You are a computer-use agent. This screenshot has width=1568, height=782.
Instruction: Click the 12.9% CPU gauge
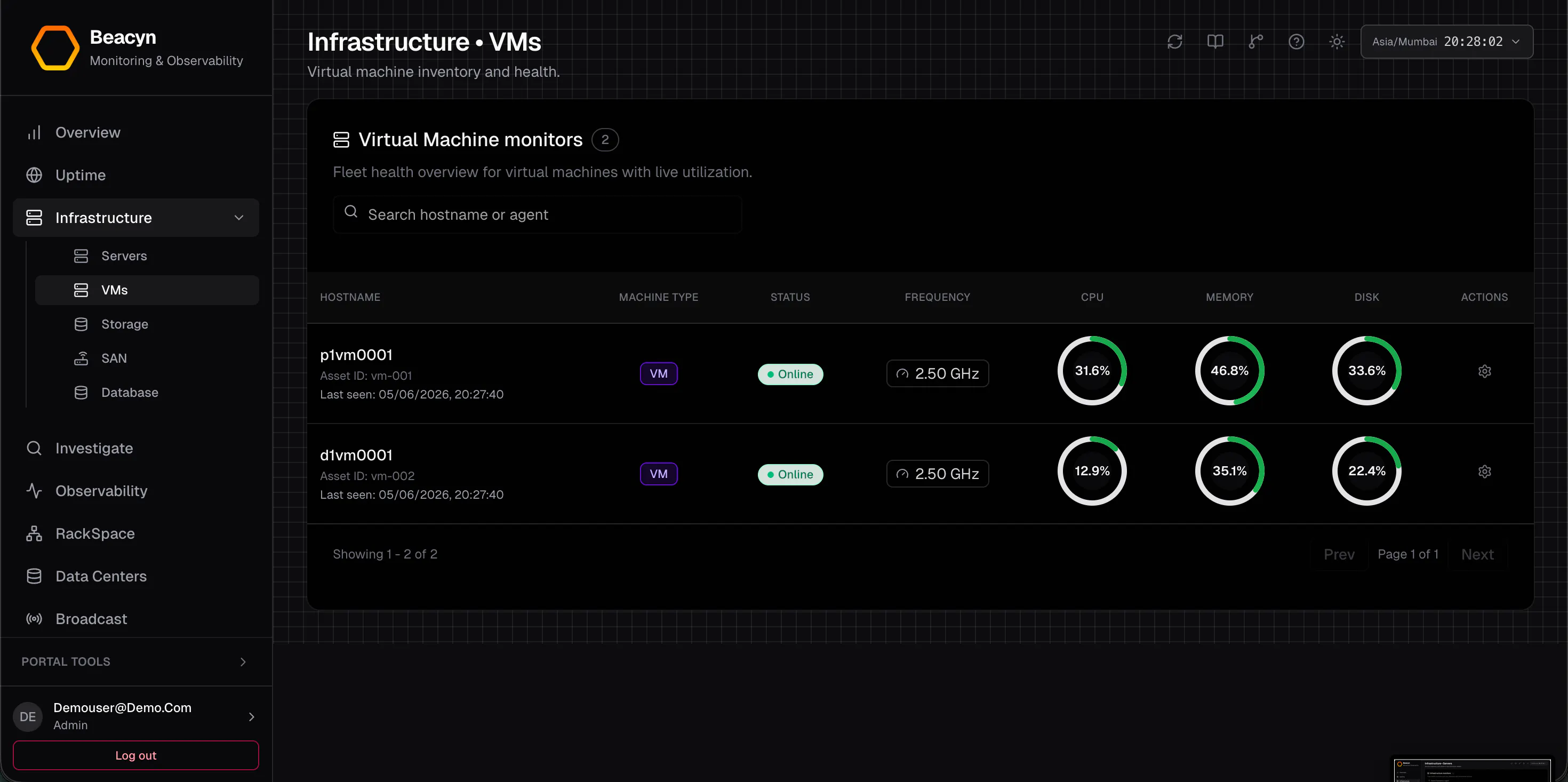[x=1092, y=471]
